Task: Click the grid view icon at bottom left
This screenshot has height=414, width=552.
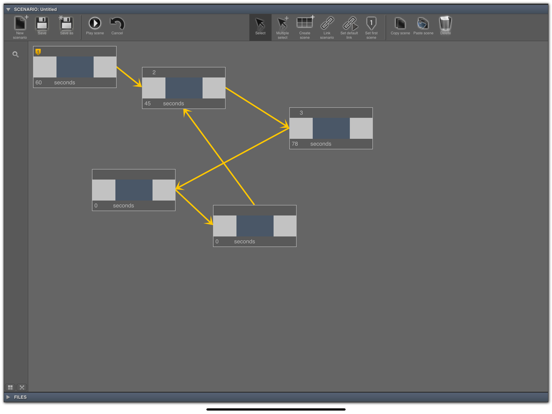Action: tap(10, 387)
